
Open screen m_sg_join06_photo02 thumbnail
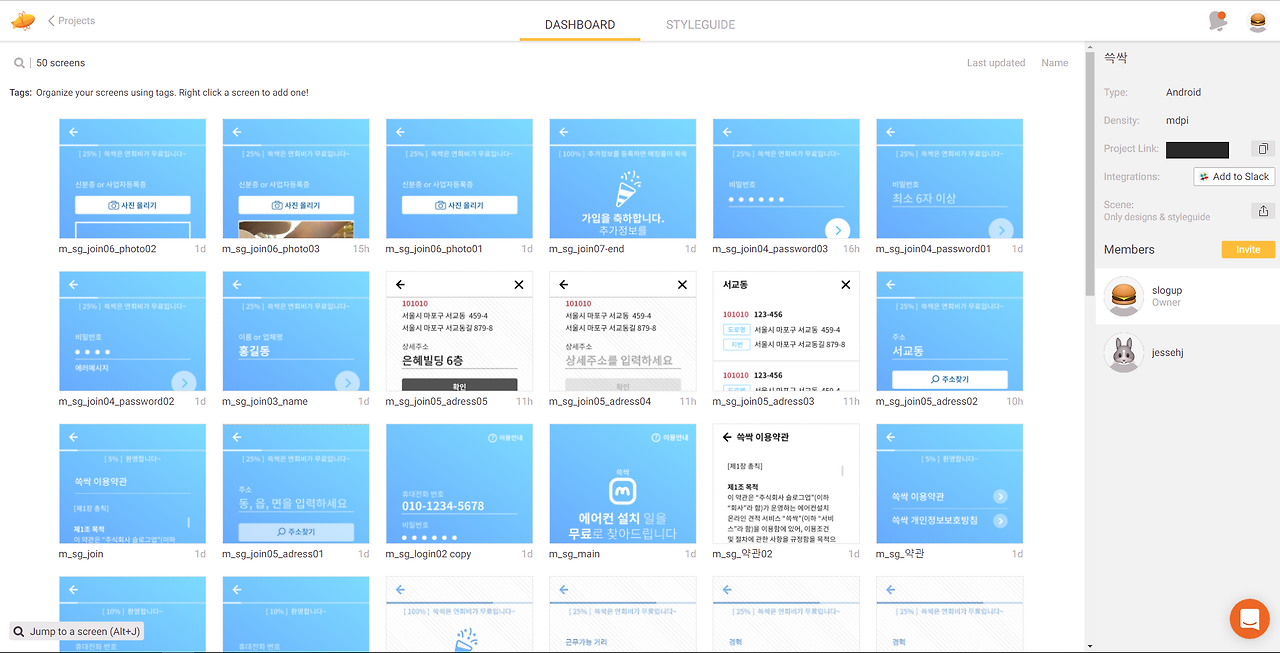(133, 178)
